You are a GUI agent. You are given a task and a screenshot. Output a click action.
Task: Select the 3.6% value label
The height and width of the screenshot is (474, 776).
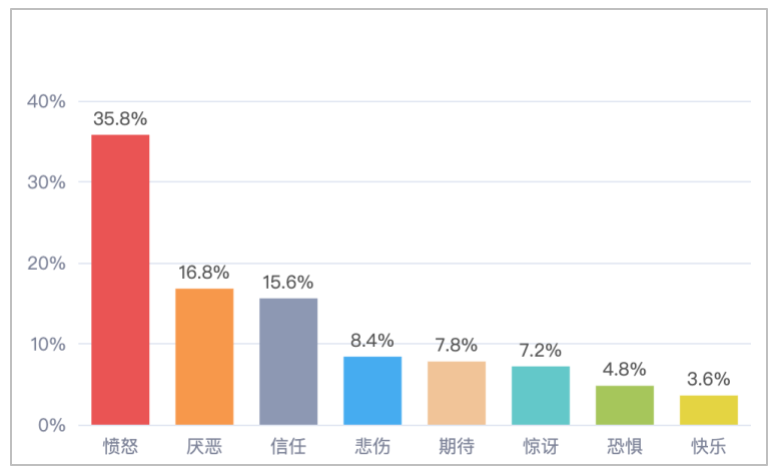point(709,379)
